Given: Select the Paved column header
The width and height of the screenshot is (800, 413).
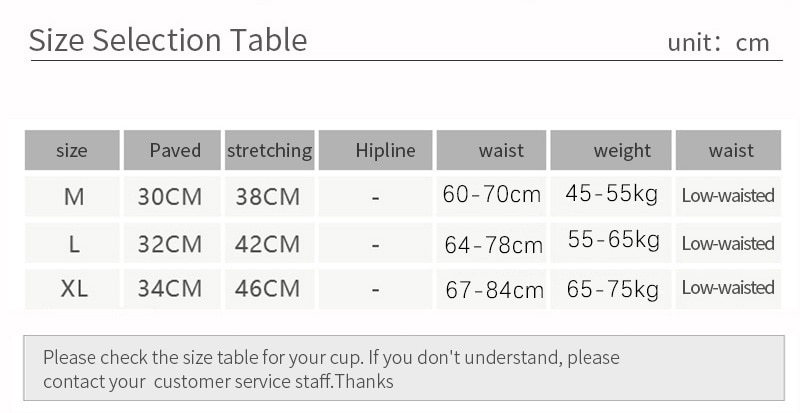Looking at the screenshot, I should pos(172,150).
